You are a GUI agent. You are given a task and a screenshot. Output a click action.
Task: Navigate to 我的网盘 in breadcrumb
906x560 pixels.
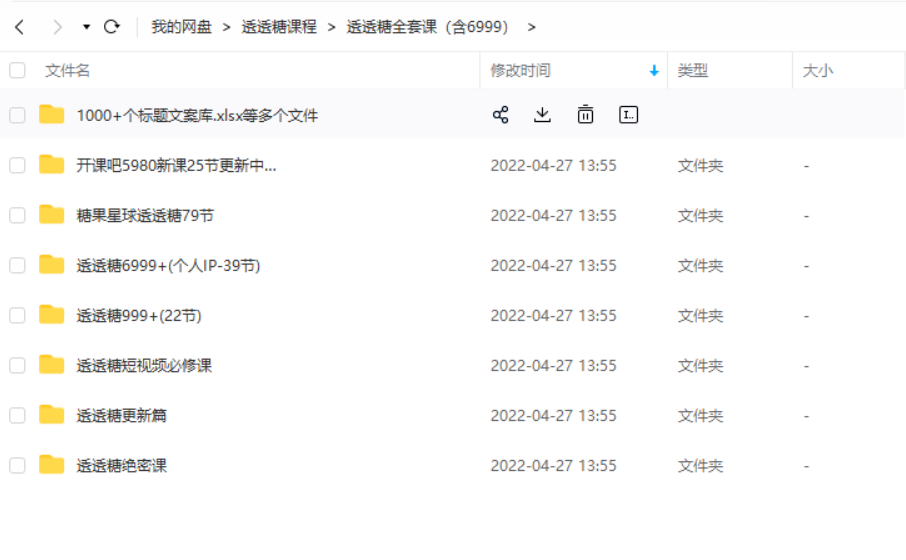[181, 27]
